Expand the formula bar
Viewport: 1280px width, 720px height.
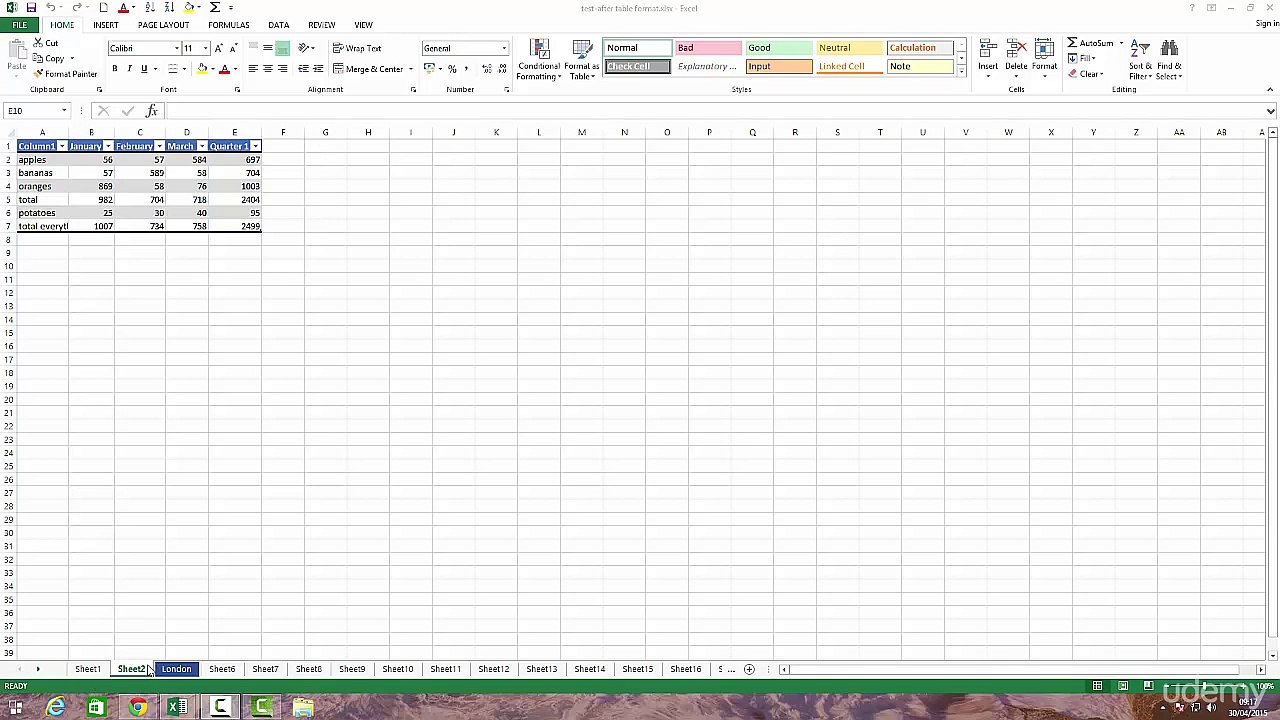click(1271, 111)
